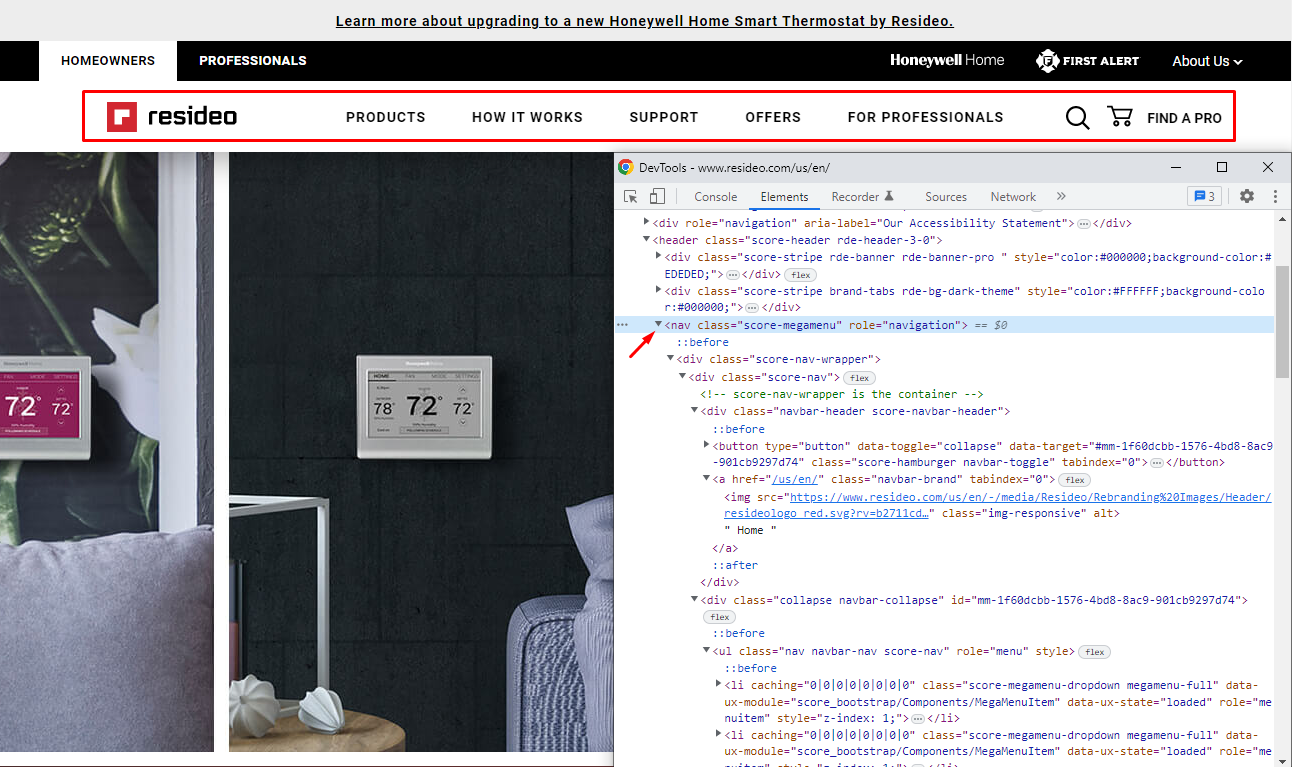Image resolution: width=1292 pixels, height=767 pixels.
Task: Open the shopping cart icon
Action: pos(1120,117)
